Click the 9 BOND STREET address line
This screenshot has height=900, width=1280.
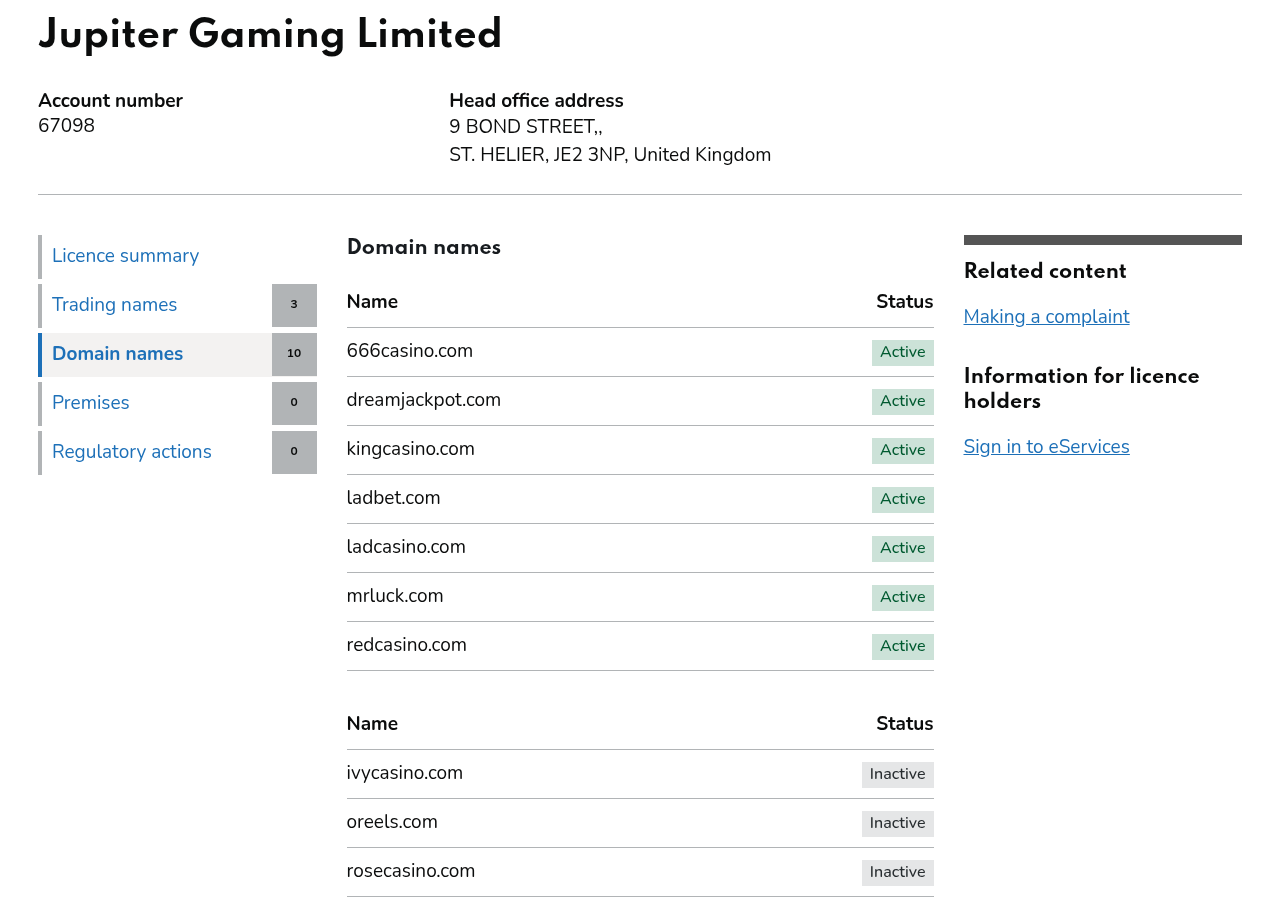point(526,127)
